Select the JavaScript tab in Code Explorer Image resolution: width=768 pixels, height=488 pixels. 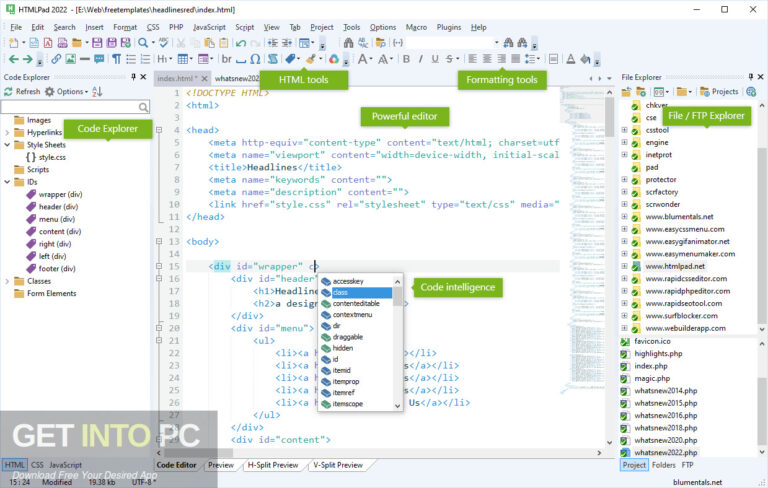coord(66,465)
